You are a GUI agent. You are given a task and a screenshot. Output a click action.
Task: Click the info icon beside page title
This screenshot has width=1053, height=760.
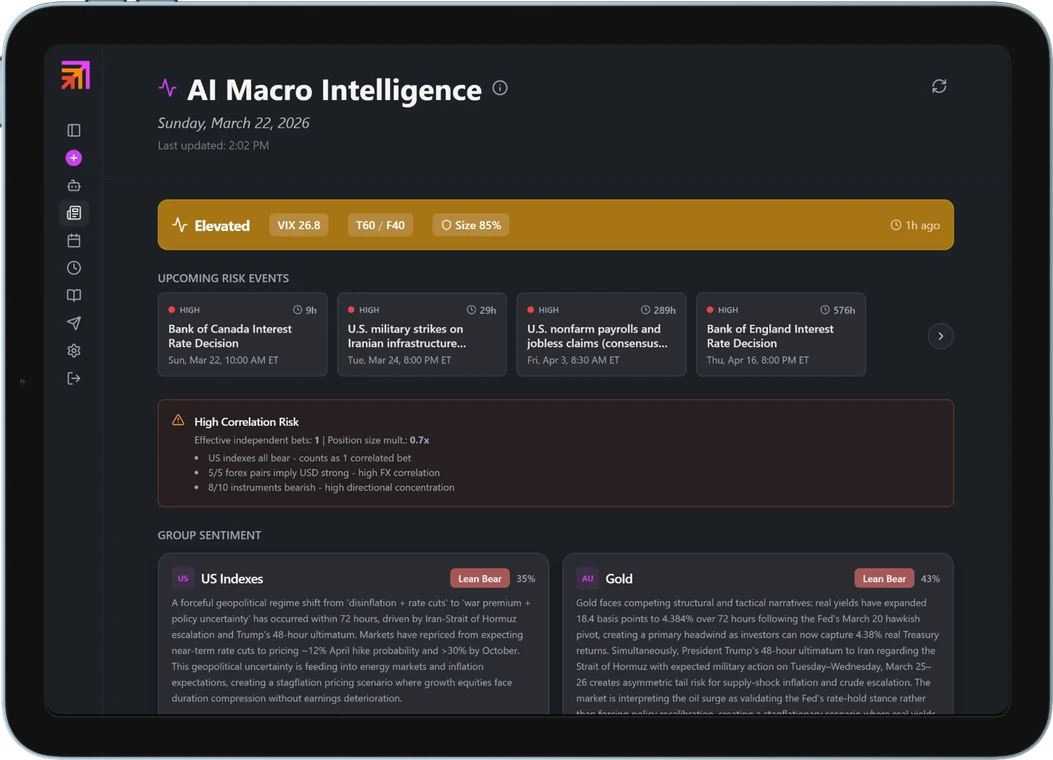(x=500, y=88)
